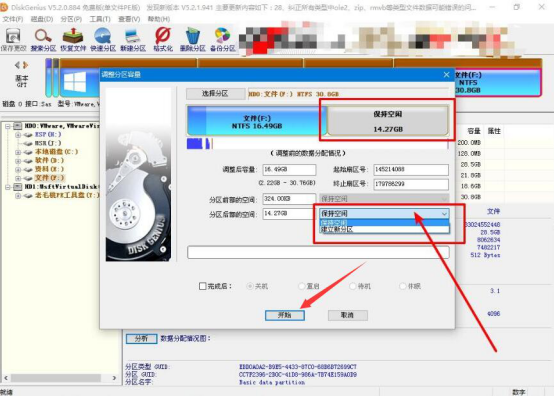Toggle the 分区后部的空间 dropdown arrow
Image resolution: width=554 pixels, height=396 pixels.
click(444, 214)
